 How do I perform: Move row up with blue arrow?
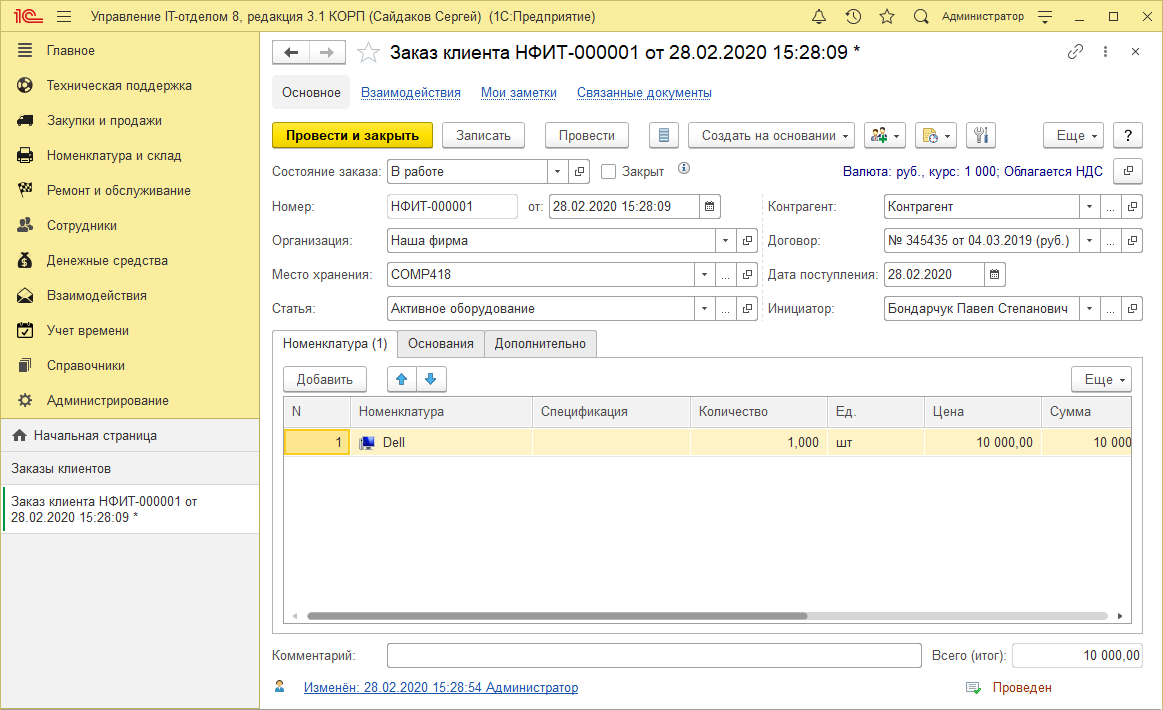click(402, 380)
